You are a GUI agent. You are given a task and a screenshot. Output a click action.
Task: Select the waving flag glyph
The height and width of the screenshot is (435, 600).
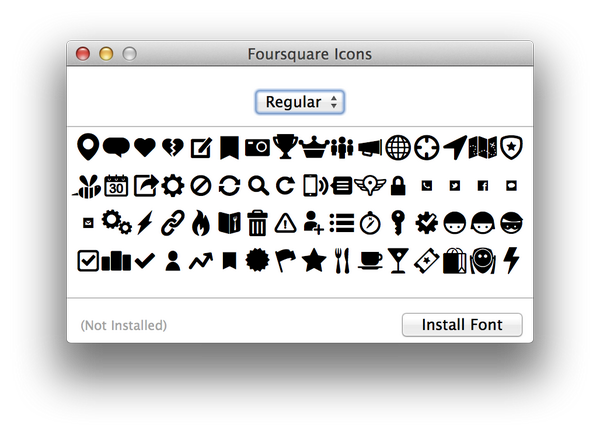tap(285, 261)
